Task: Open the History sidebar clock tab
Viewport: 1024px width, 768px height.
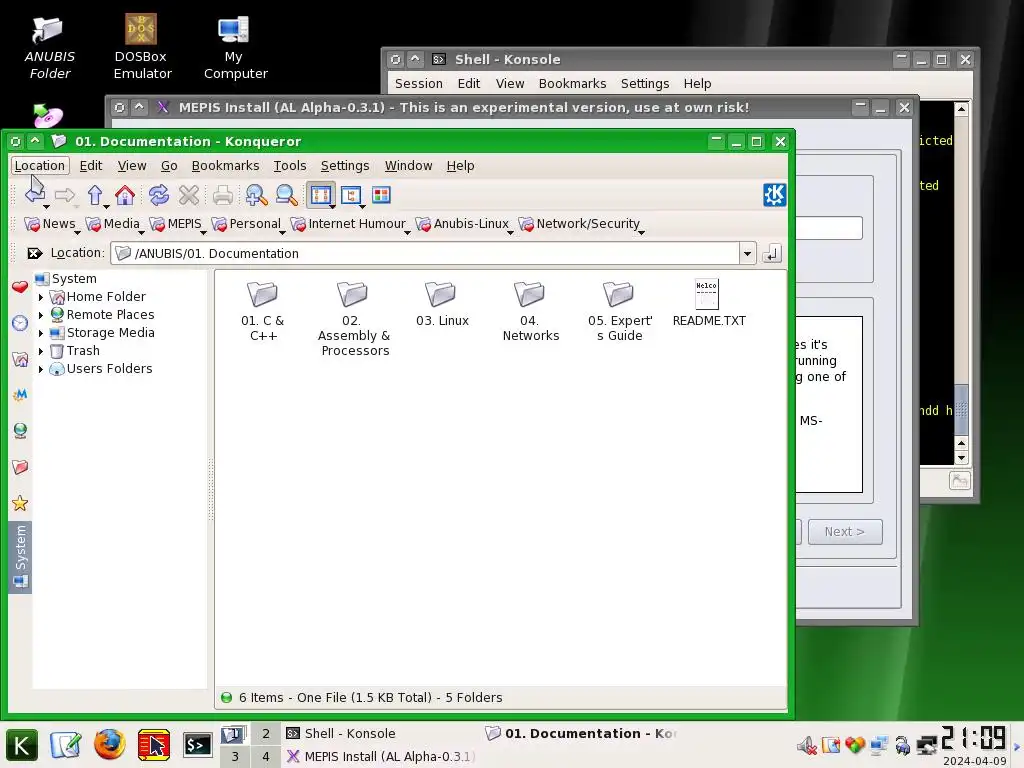Action: (20, 323)
